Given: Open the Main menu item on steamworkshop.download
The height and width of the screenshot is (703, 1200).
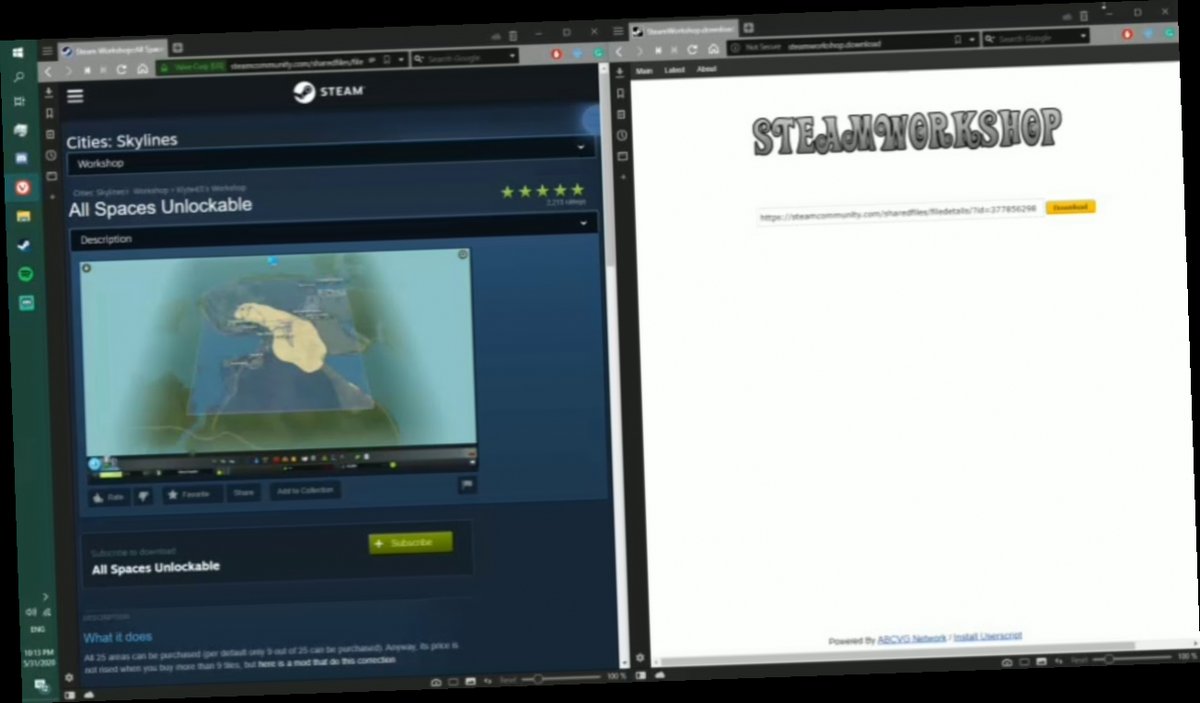Looking at the screenshot, I should point(644,70).
